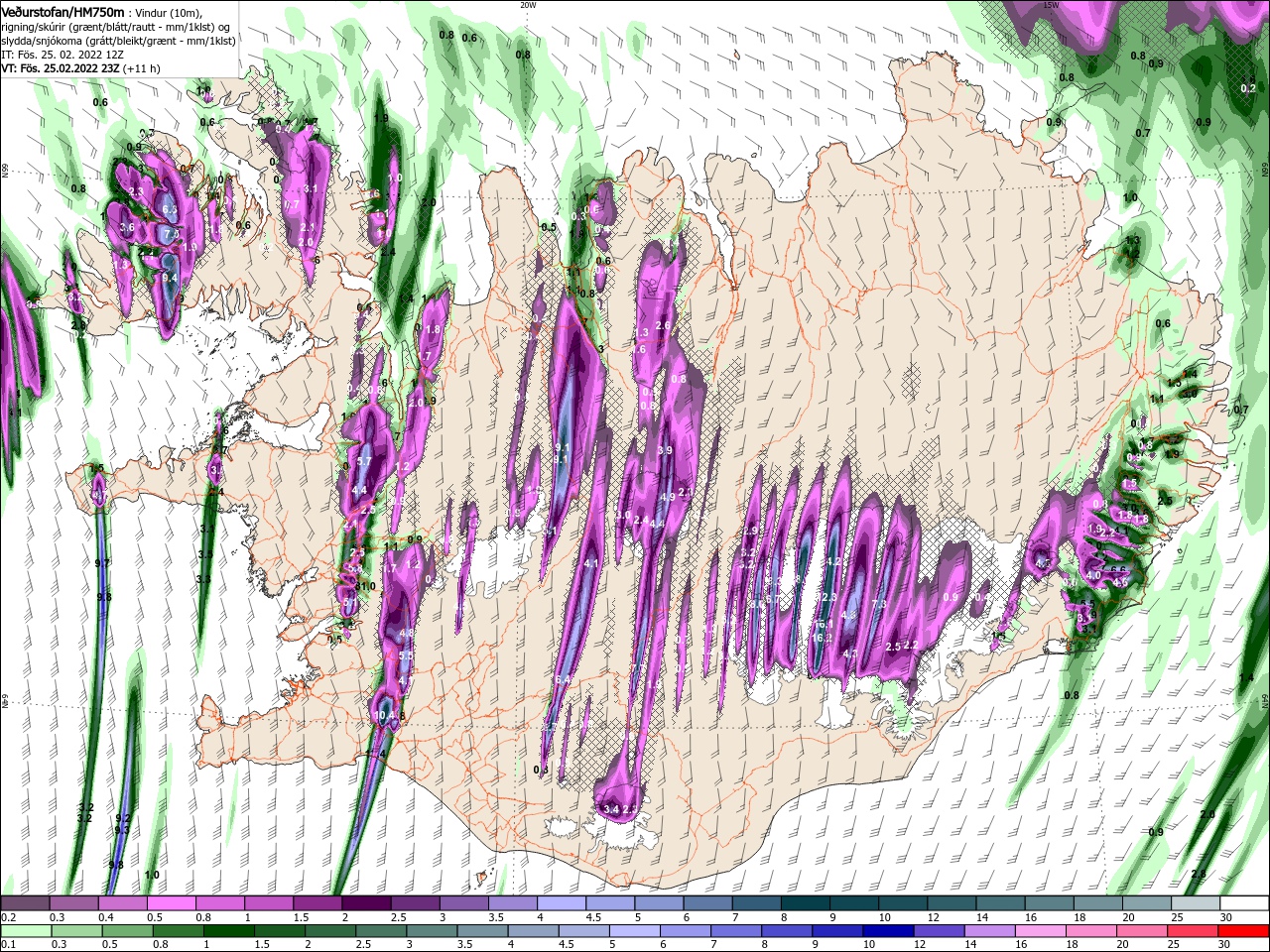Pick top legend swatch between 0.2 and 0.3
Screen dimensions: 1270x952
click(x=25, y=903)
